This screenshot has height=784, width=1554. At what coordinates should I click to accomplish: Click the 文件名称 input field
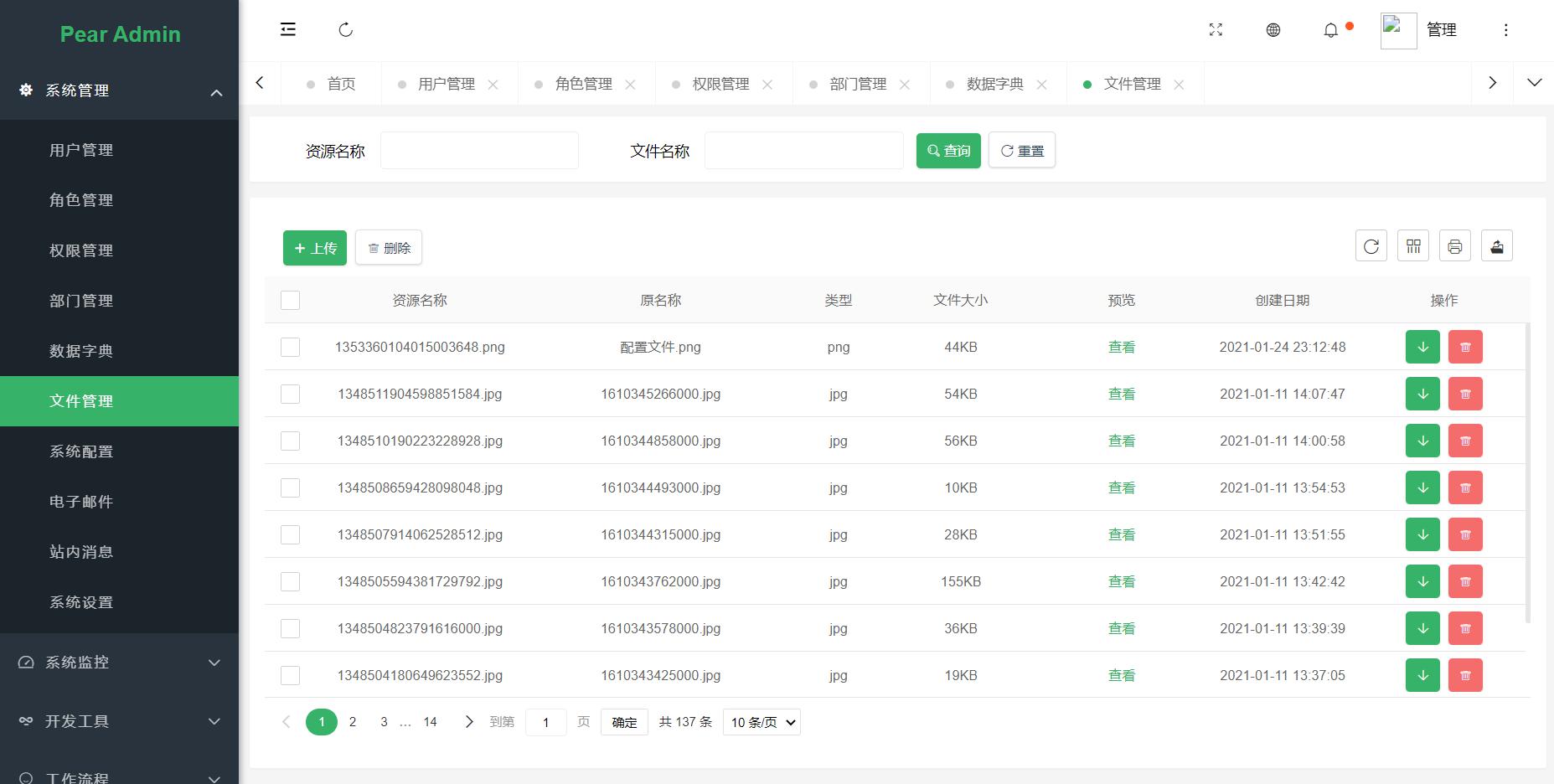[804, 151]
